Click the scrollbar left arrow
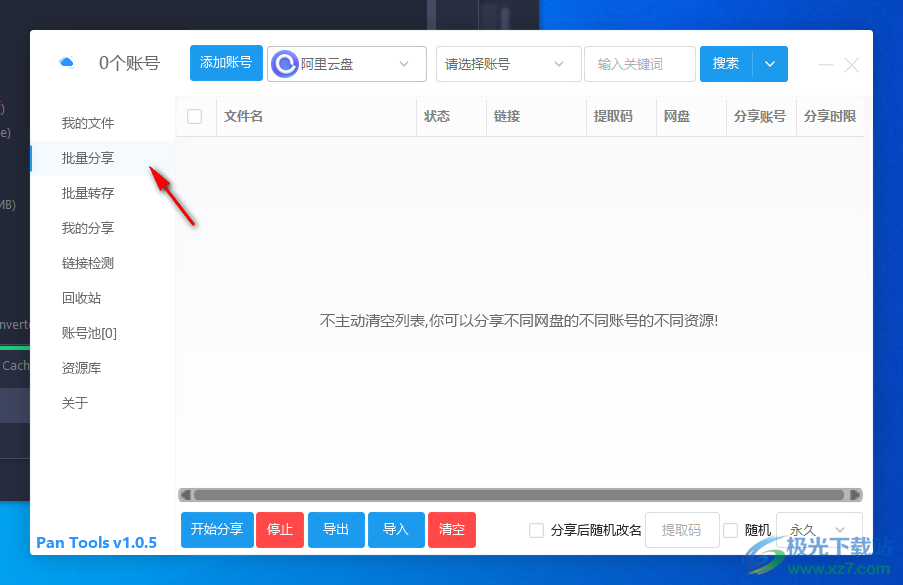 click(185, 495)
